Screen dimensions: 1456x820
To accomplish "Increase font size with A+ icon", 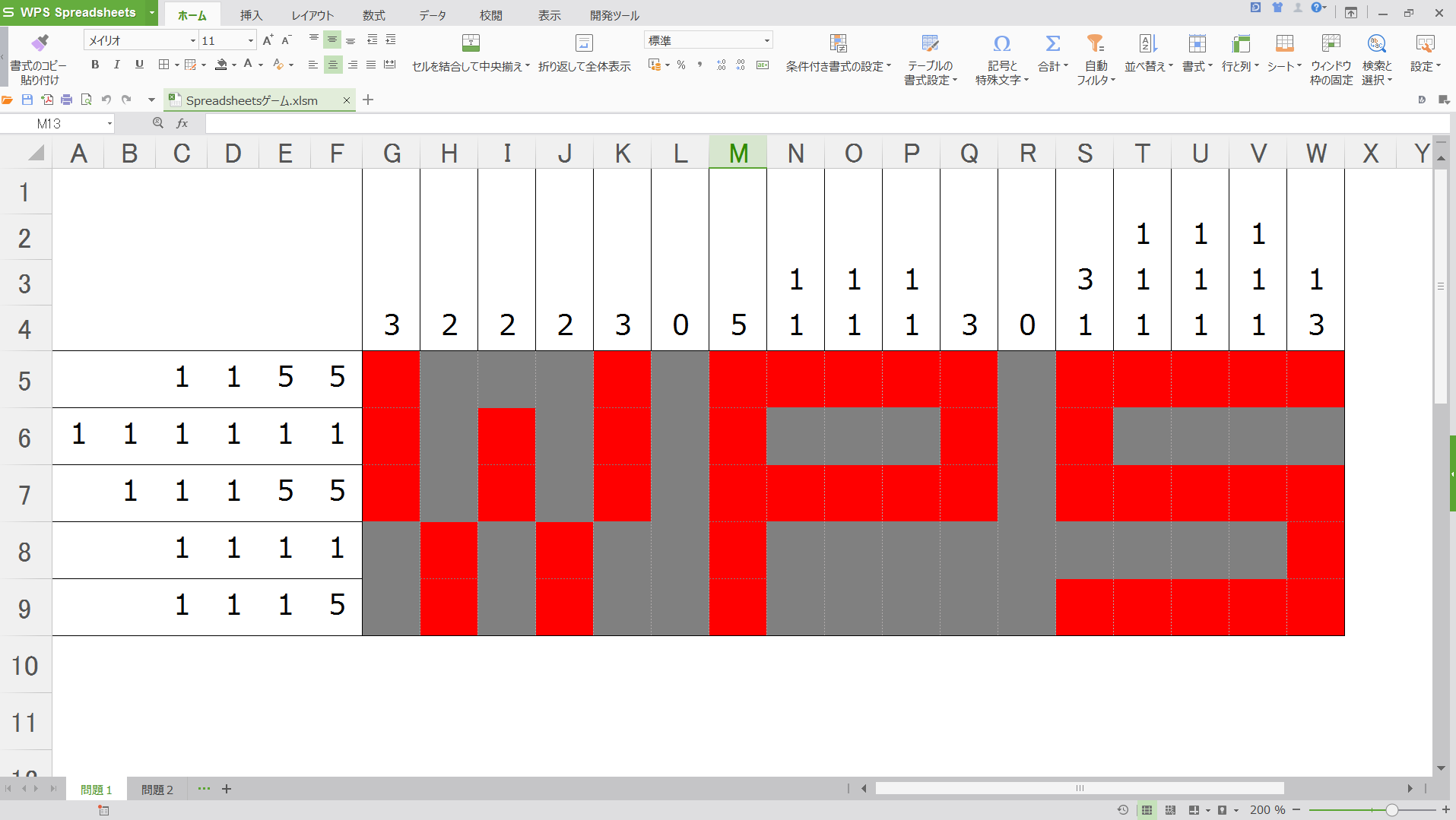I will pyautogui.click(x=268, y=40).
